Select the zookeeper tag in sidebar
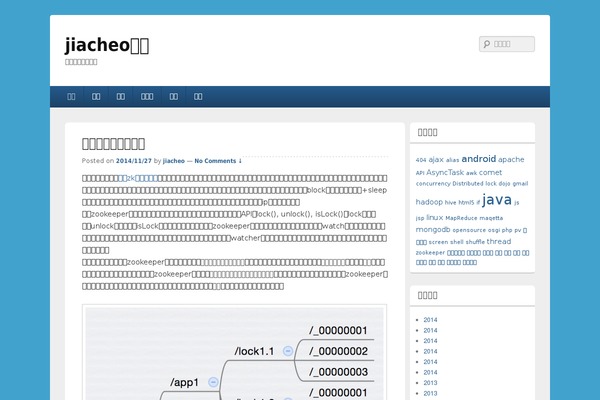 (430, 253)
